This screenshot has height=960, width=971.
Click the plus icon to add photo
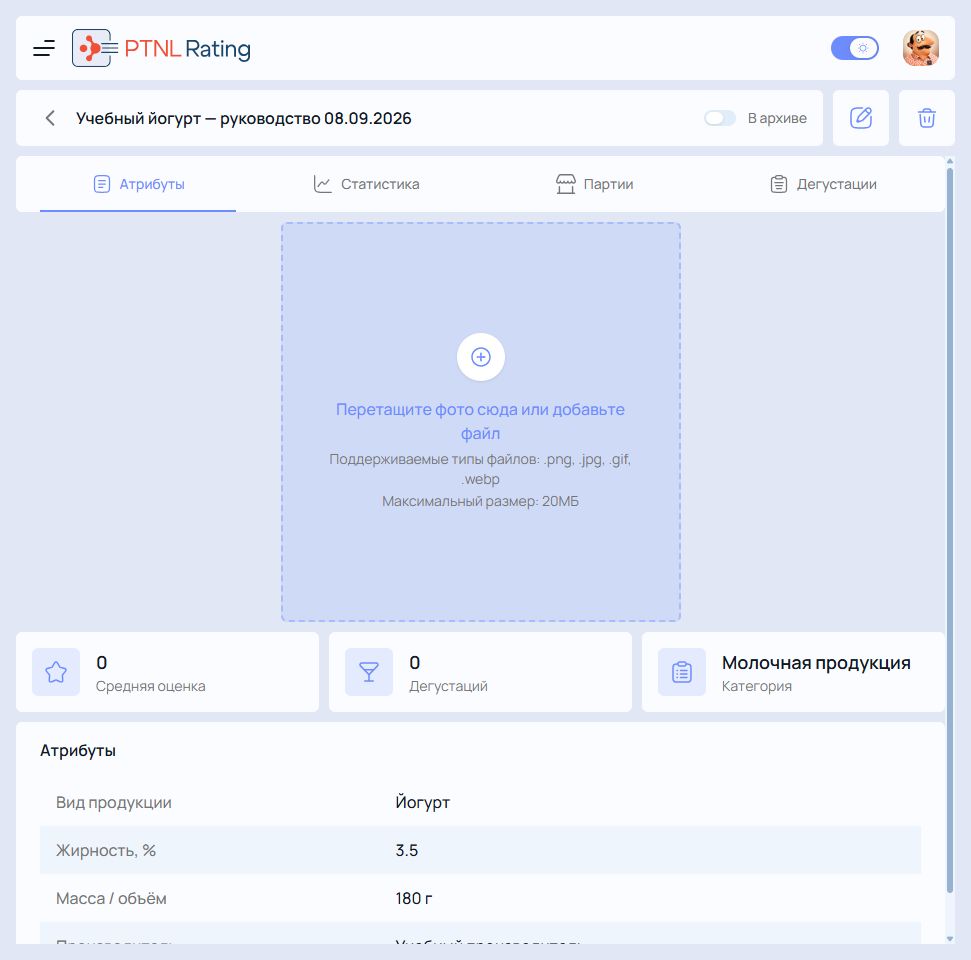point(481,357)
